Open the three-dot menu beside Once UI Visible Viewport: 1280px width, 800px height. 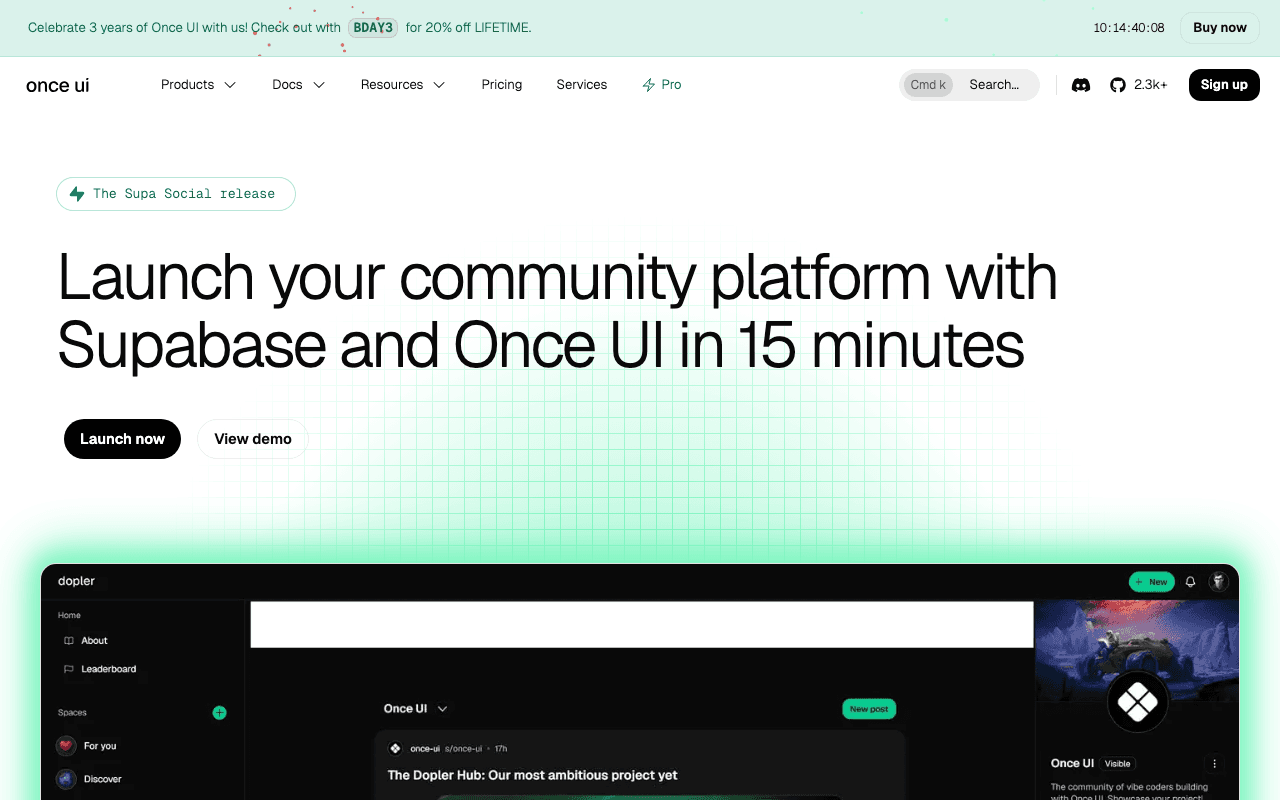click(1215, 763)
